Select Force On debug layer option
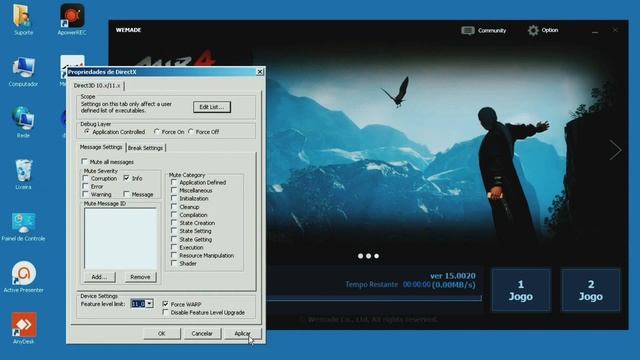Image resolution: width=640 pixels, height=360 pixels. pyautogui.click(x=157, y=132)
